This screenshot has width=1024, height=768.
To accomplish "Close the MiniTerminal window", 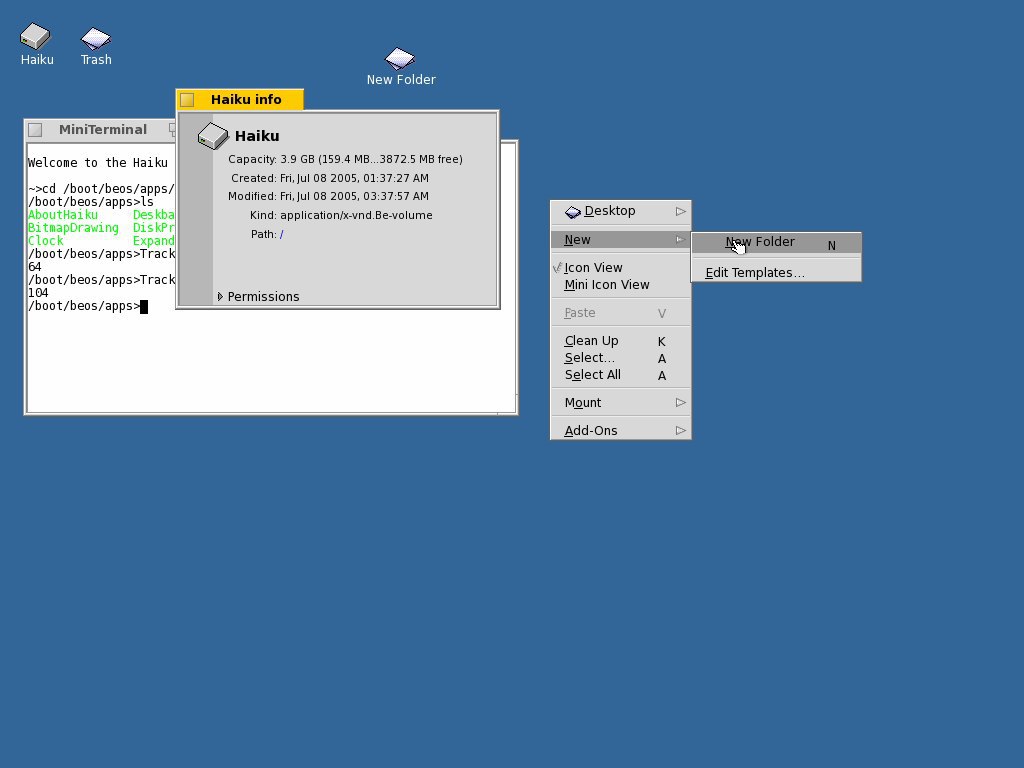I will pos(35,130).
